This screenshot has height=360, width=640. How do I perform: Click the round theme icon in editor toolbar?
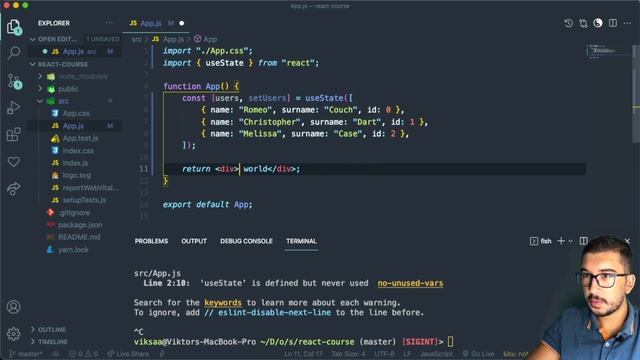(x=598, y=23)
